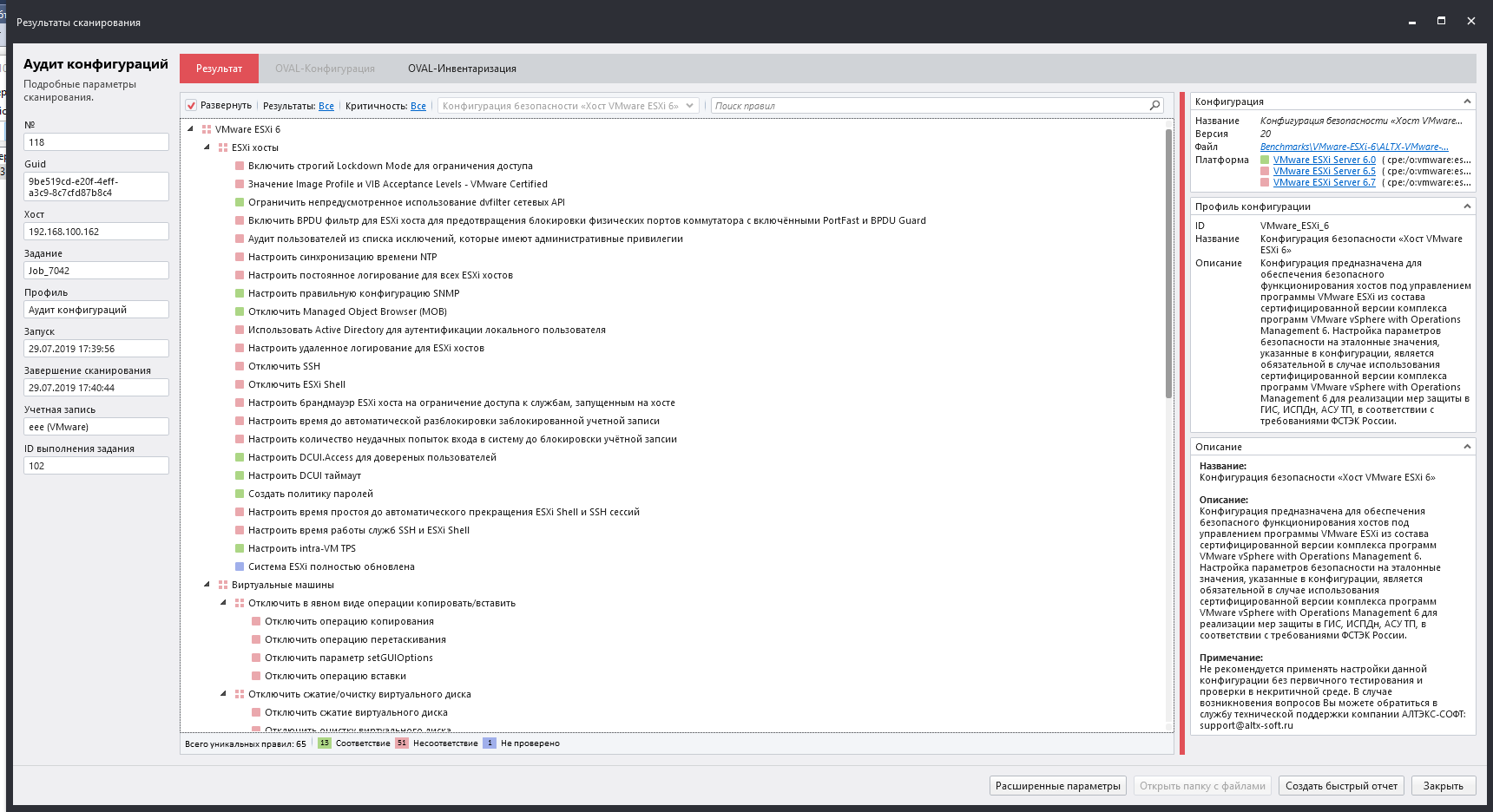Click blue not-checked count badge 1
Screen dimensions: 1493x812
pos(490,743)
